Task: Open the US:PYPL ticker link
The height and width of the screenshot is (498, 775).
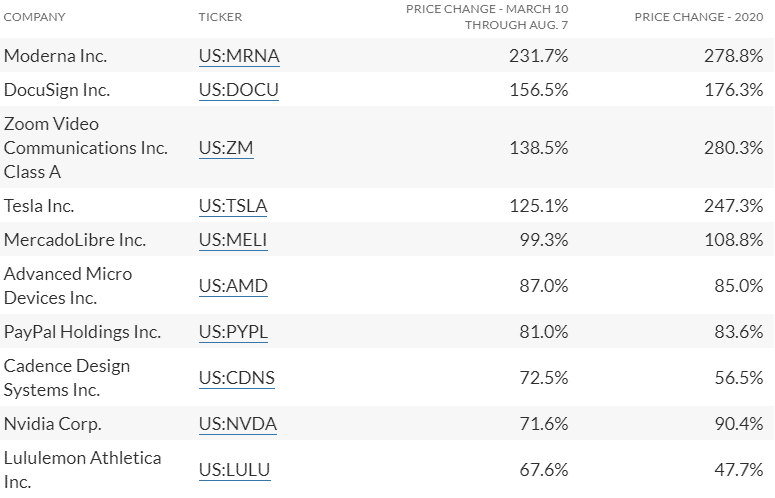Action: click(233, 332)
